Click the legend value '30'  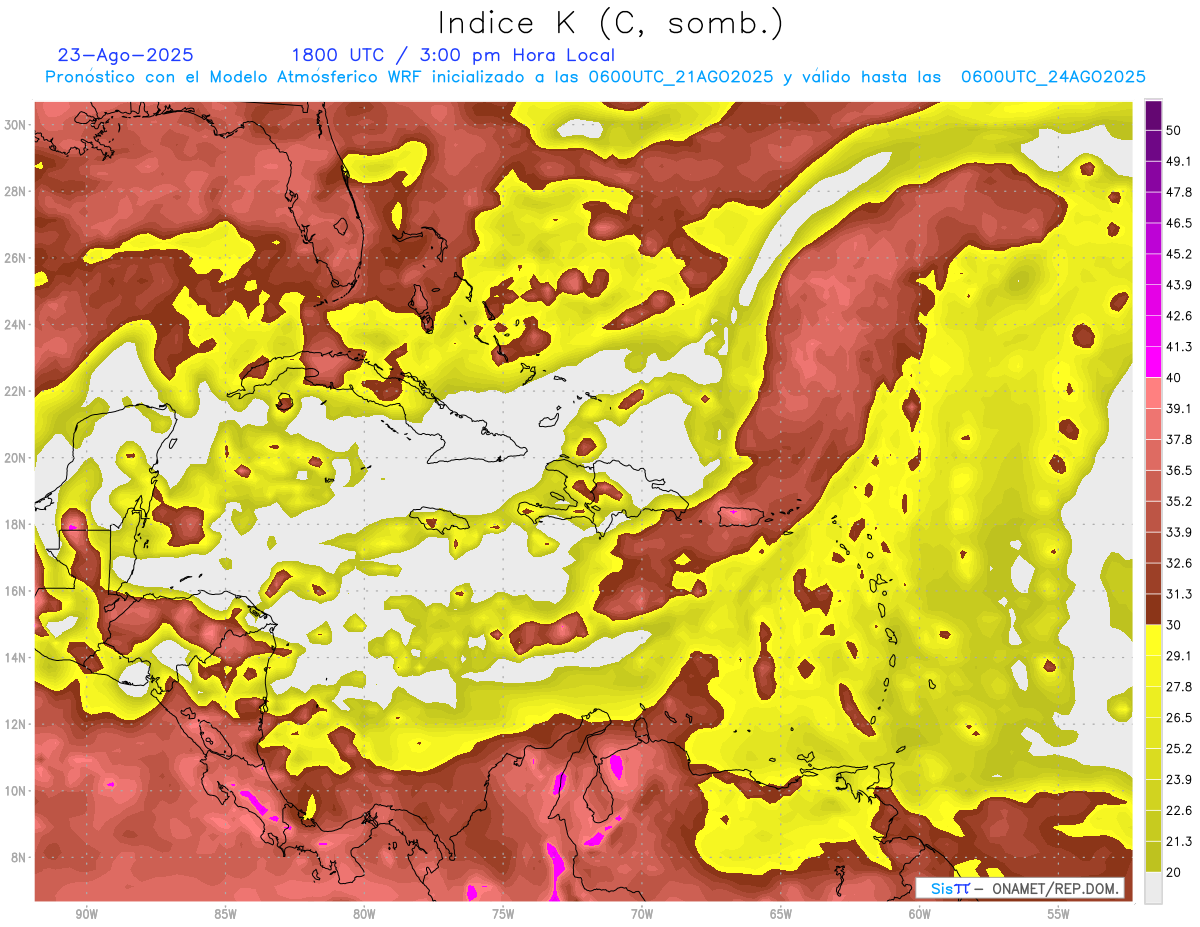click(1175, 625)
